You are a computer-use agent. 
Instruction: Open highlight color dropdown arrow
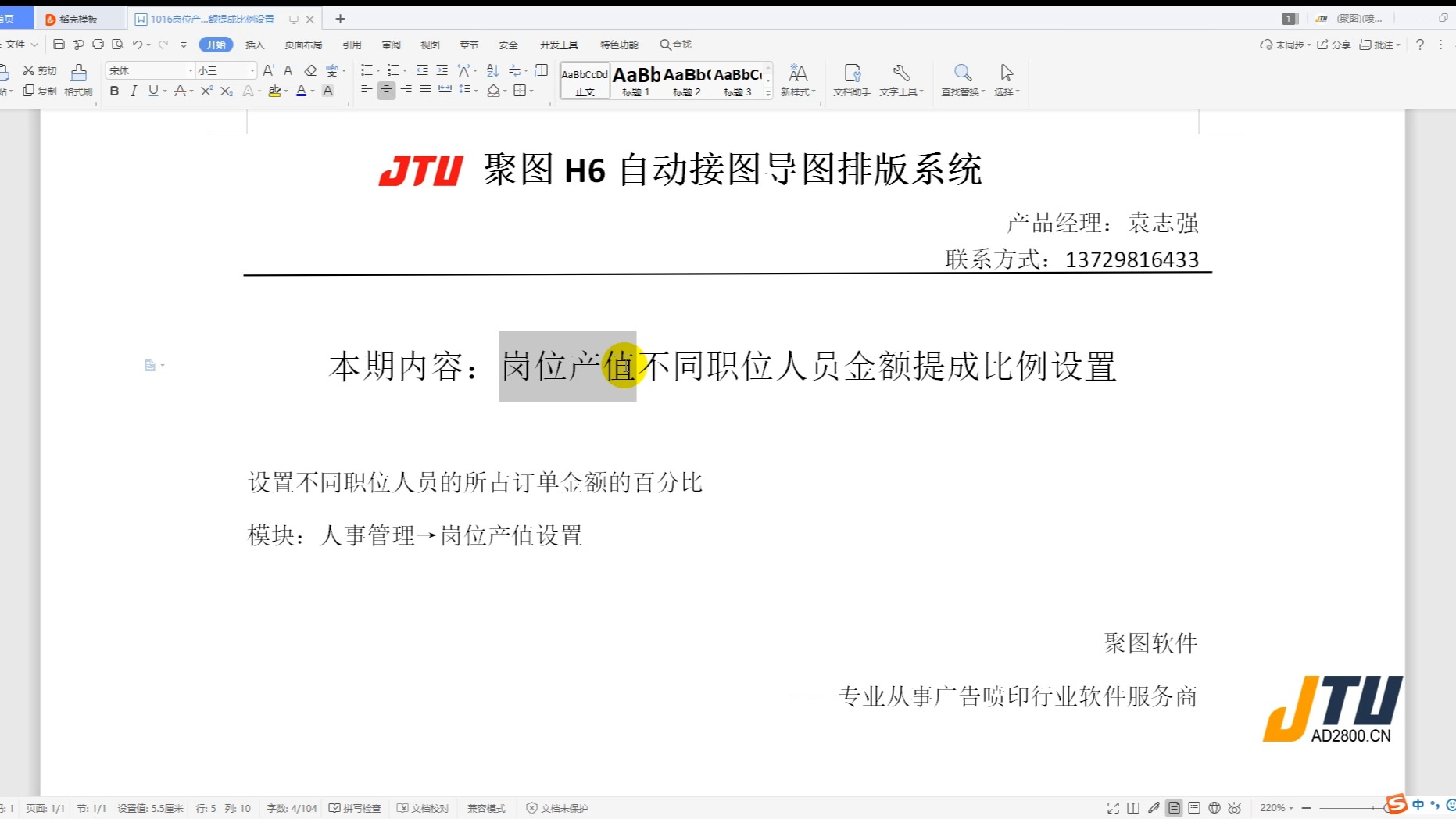286,91
